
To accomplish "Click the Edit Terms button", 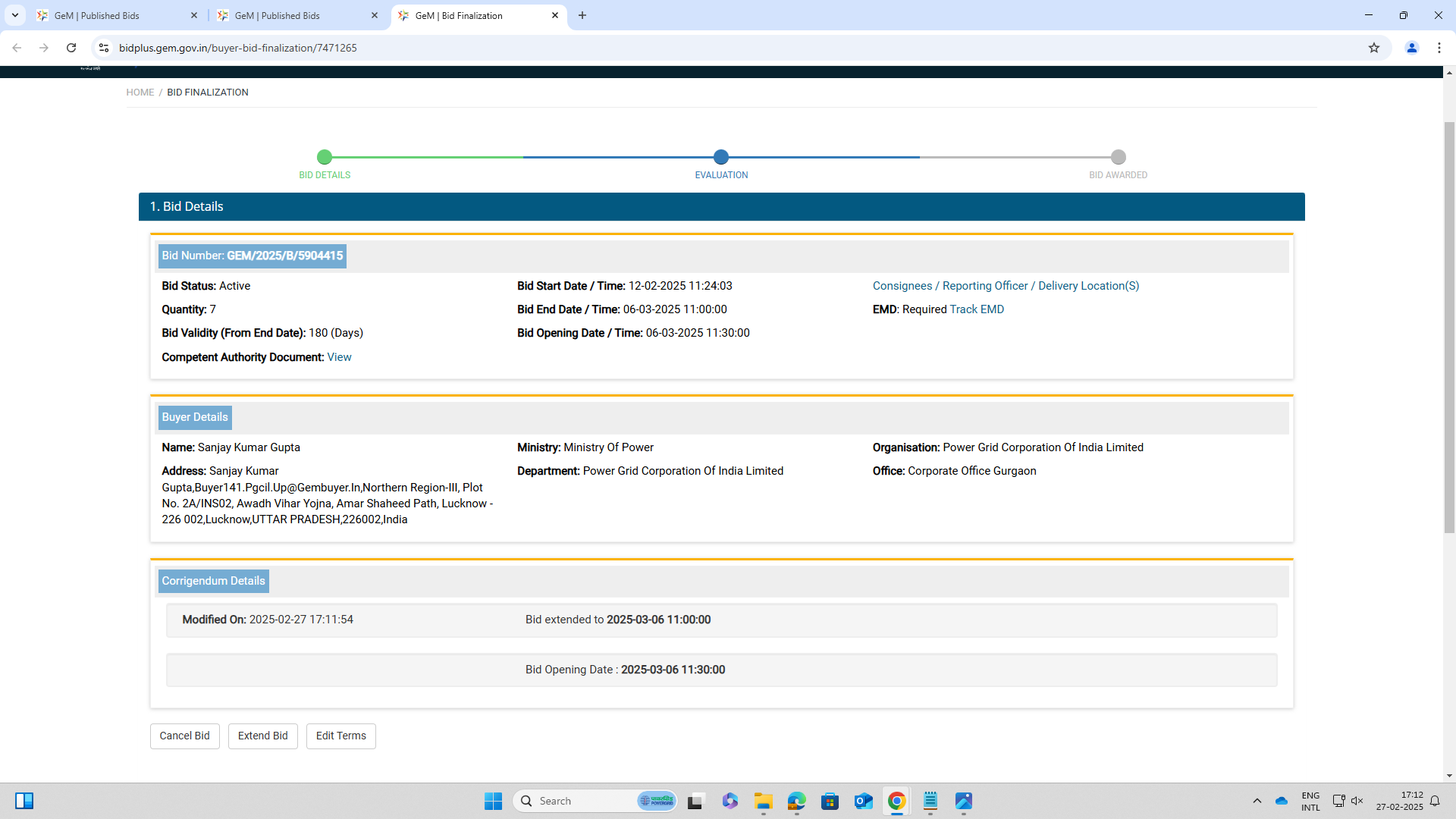I will coord(341,736).
